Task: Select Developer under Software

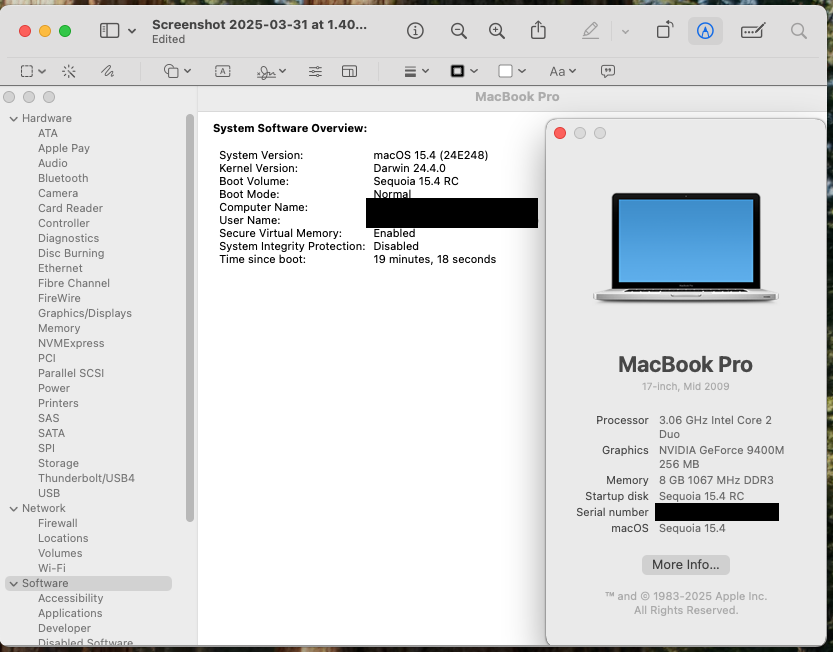Action: 64,628
